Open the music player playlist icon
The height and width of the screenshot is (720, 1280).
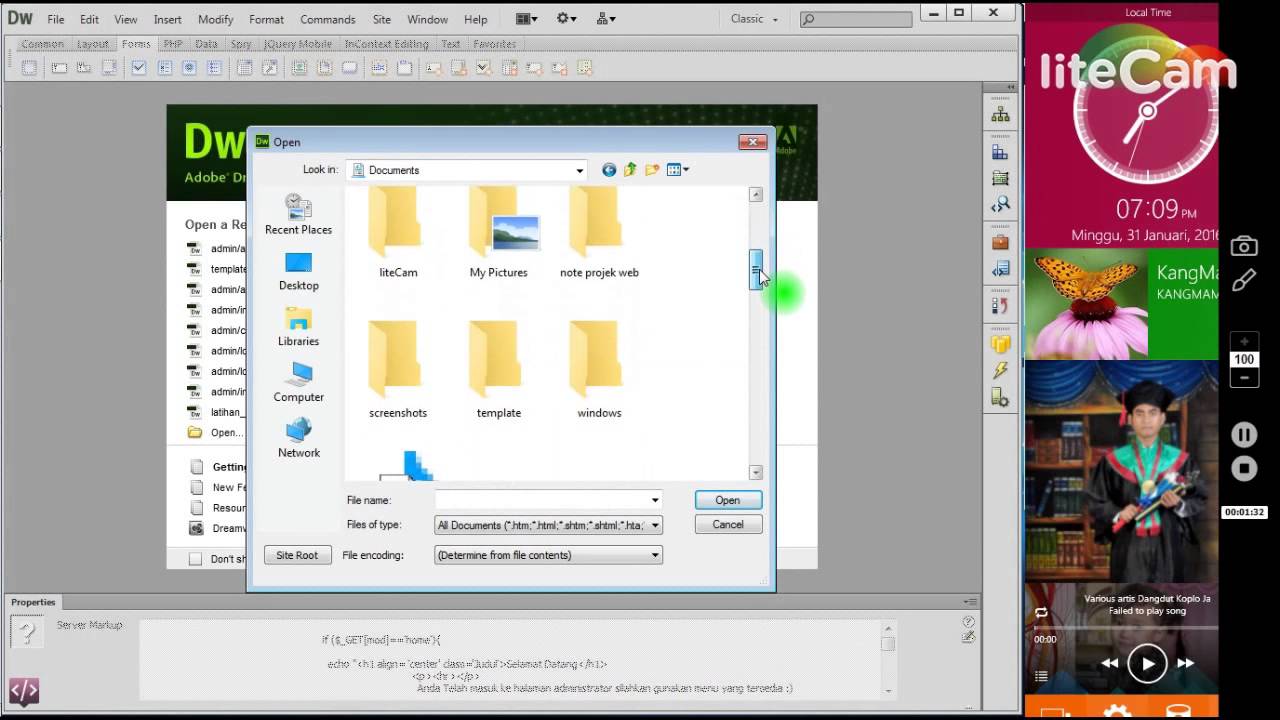click(1041, 677)
